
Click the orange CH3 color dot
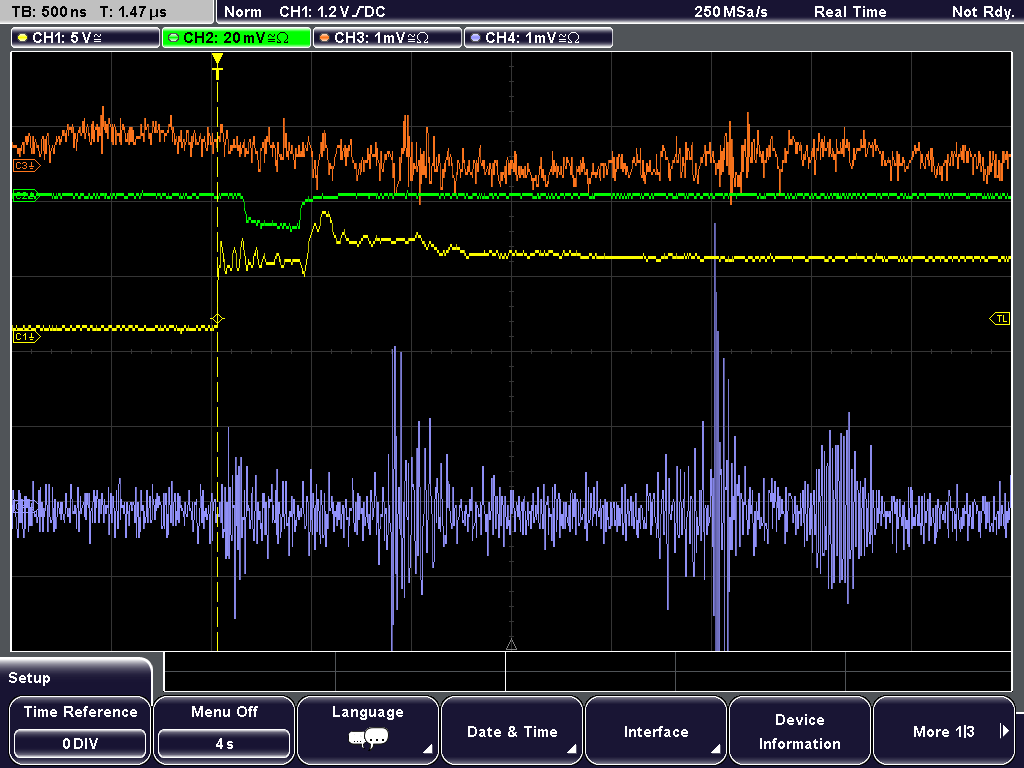(325, 38)
